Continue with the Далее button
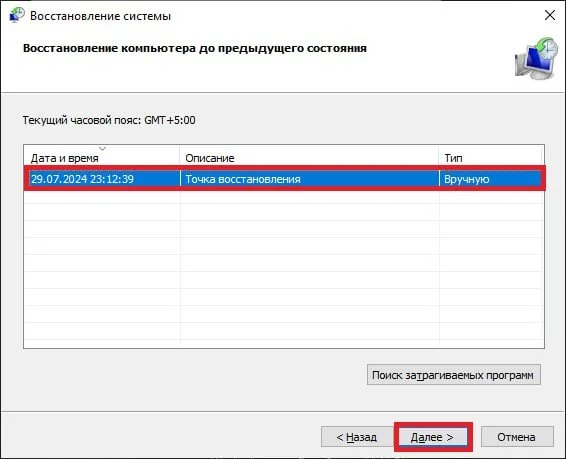This screenshot has width=566, height=459. pos(432,437)
